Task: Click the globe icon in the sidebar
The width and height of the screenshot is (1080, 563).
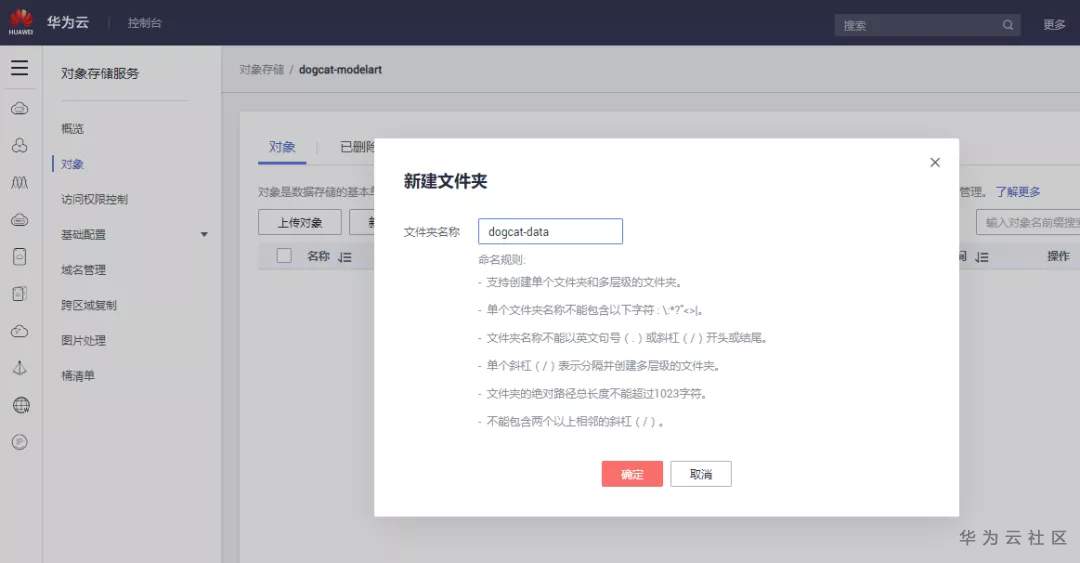Action: coord(21,405)
